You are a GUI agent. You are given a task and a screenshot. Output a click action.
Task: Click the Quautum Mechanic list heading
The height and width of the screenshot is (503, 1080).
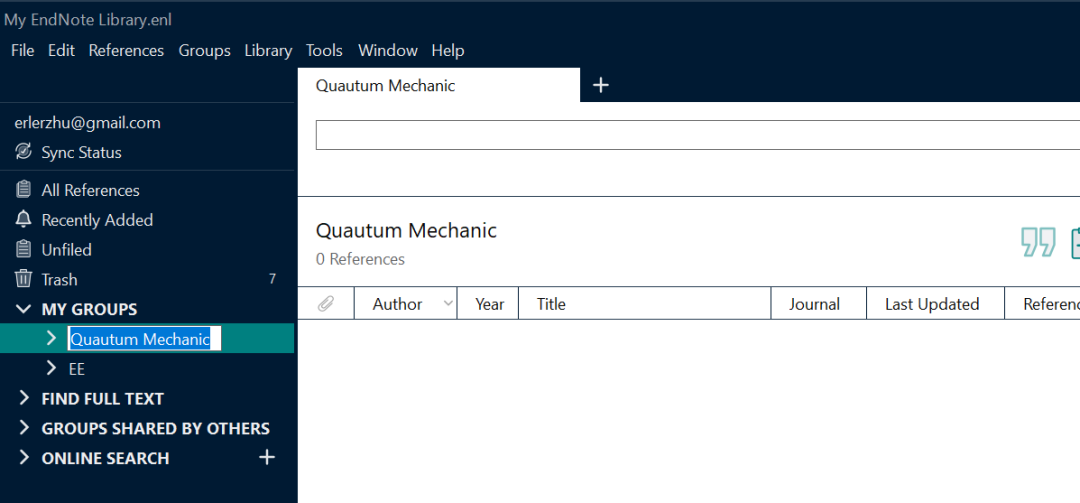(x=406, y=230)
